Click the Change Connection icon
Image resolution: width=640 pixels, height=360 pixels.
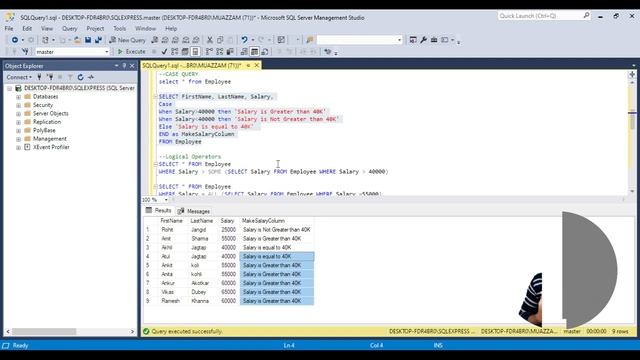25,52
